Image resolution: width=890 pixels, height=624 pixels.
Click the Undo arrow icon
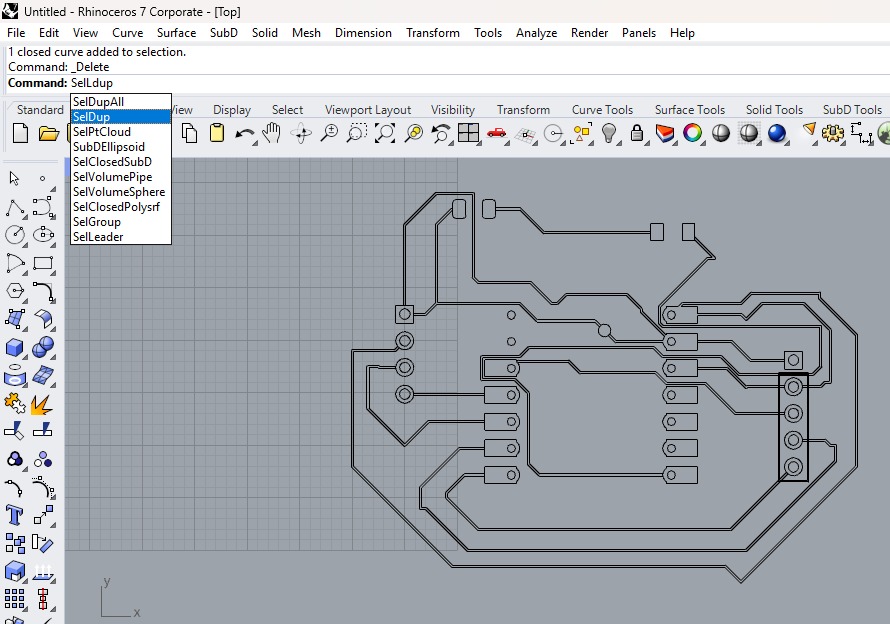(244, 133)
